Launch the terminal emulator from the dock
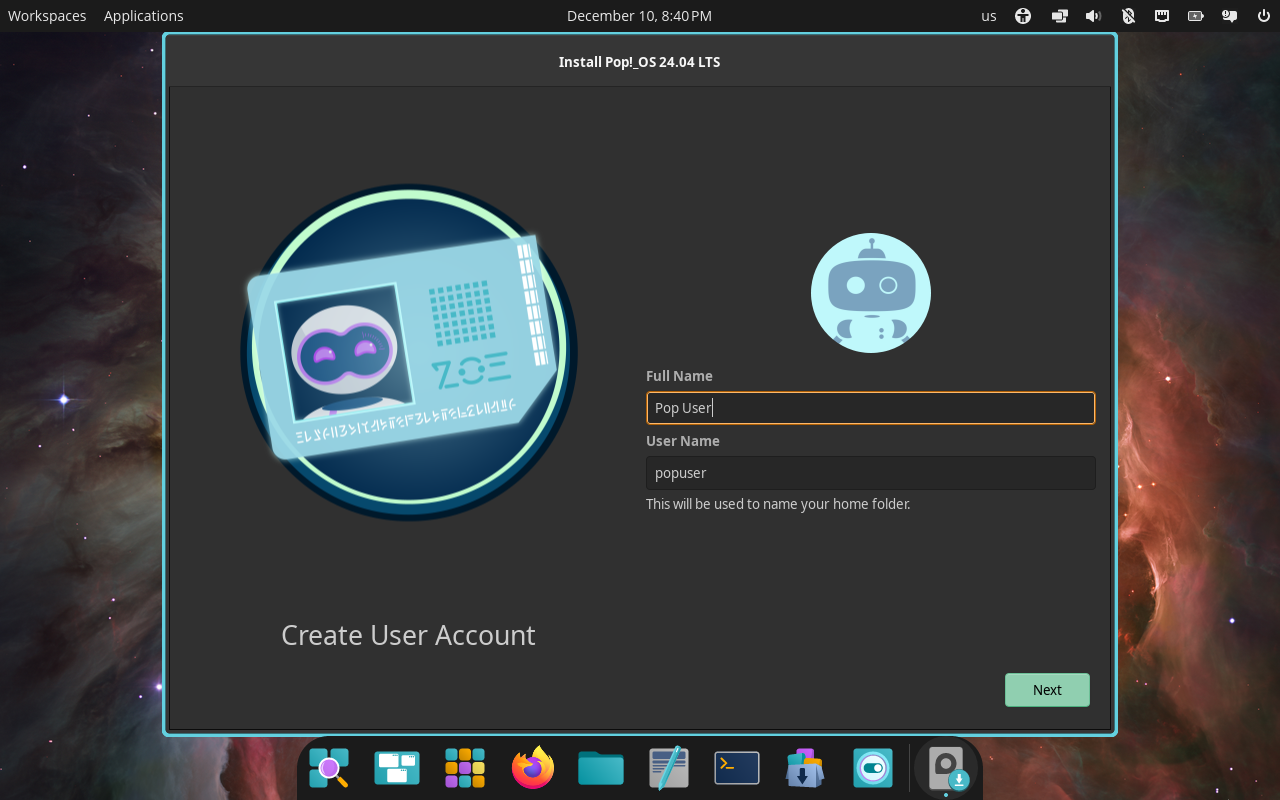1280x800 pixels. 737,768
